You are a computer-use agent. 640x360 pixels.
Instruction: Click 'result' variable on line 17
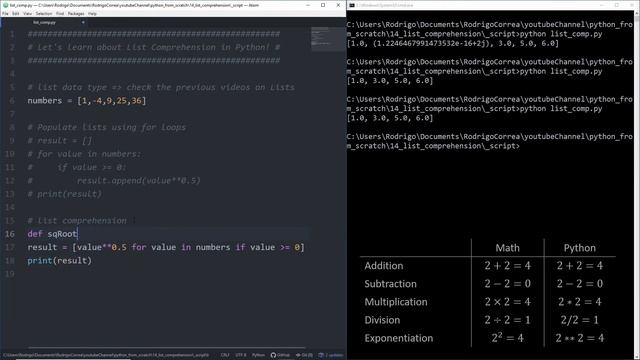tap(42, 247)
